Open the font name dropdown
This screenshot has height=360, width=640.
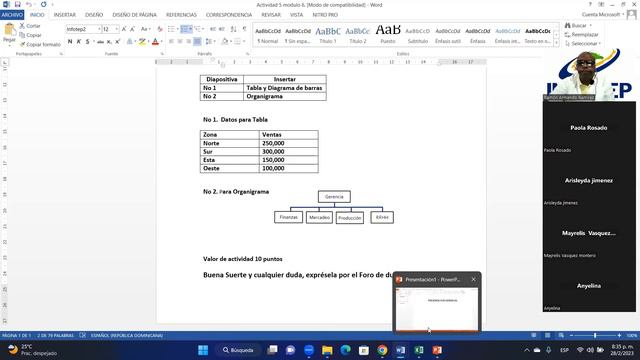[98, 29]
